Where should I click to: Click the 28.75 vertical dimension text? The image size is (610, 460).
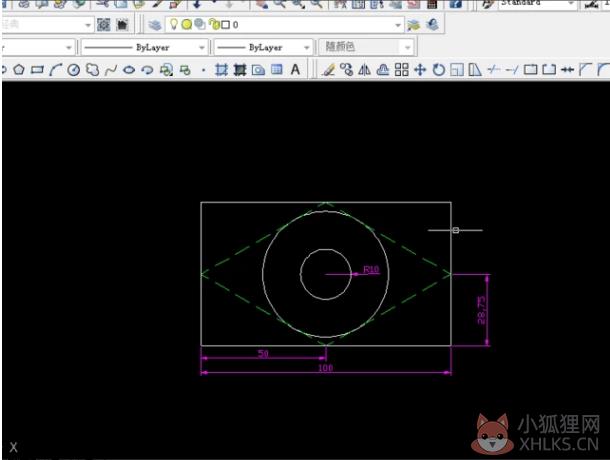[481, 310]
